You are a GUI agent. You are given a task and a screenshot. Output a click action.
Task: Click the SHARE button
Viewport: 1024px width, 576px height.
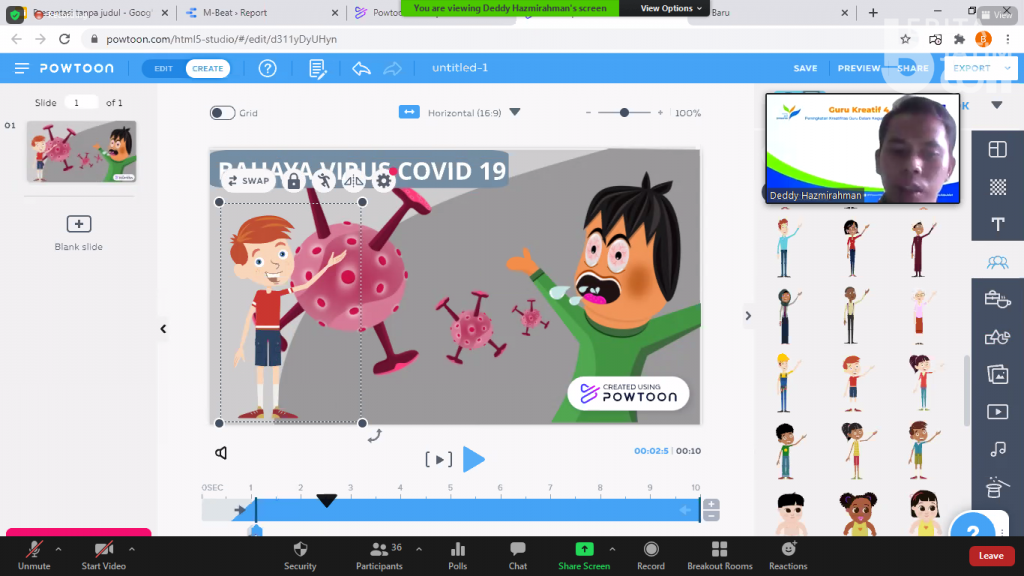click(912, 68)
